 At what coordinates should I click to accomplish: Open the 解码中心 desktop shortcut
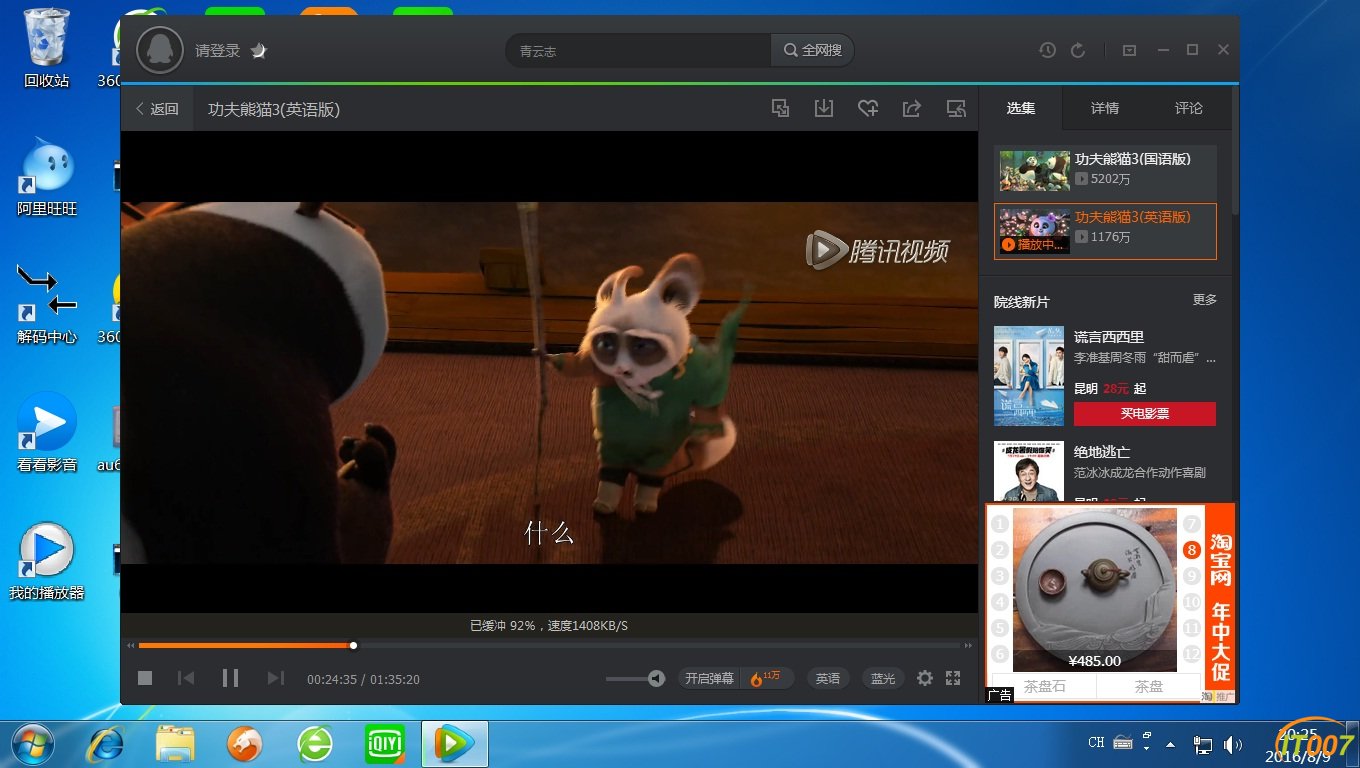[x=47, y=305]
